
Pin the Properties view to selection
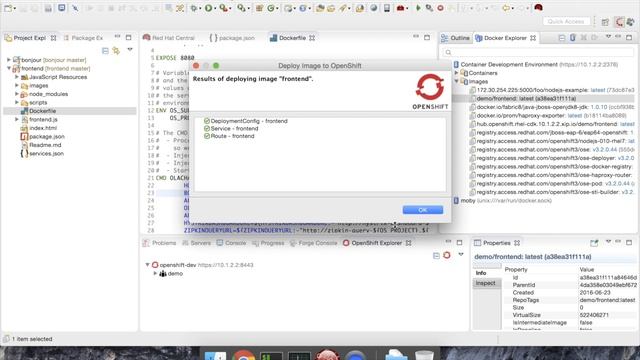[x=594, y=243]
